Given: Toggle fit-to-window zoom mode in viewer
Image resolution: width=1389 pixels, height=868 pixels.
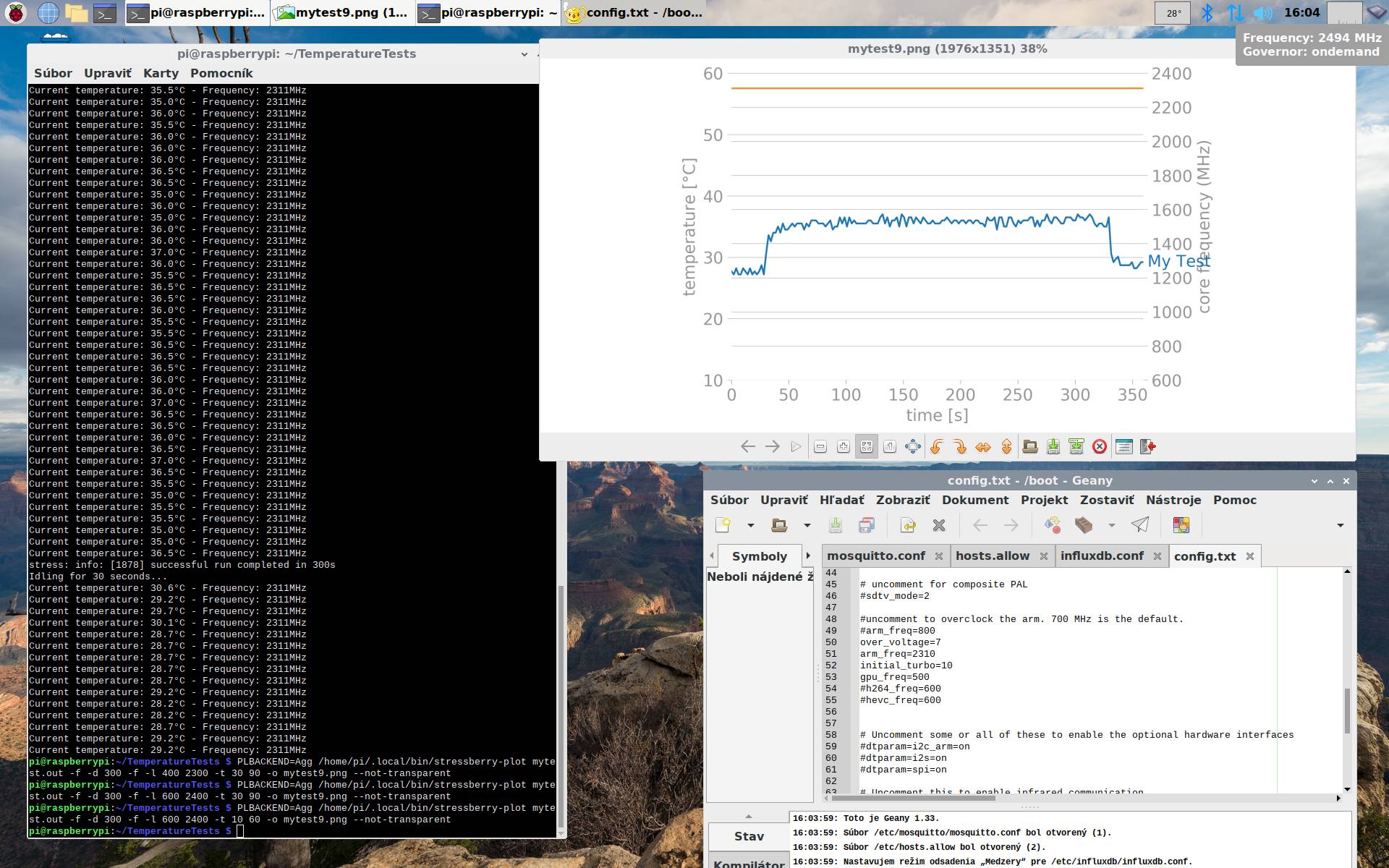Looking at the screenshot, I should pos(867,447).
